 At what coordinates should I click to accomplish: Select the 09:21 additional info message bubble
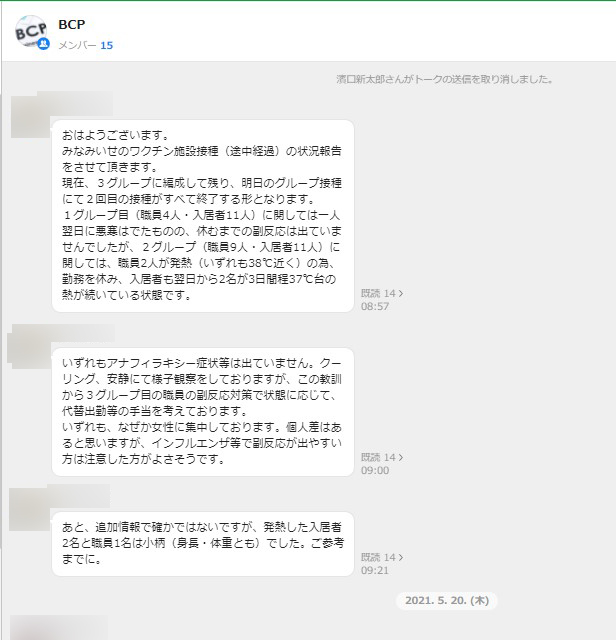pyautogui.click(x=203, y=544)
